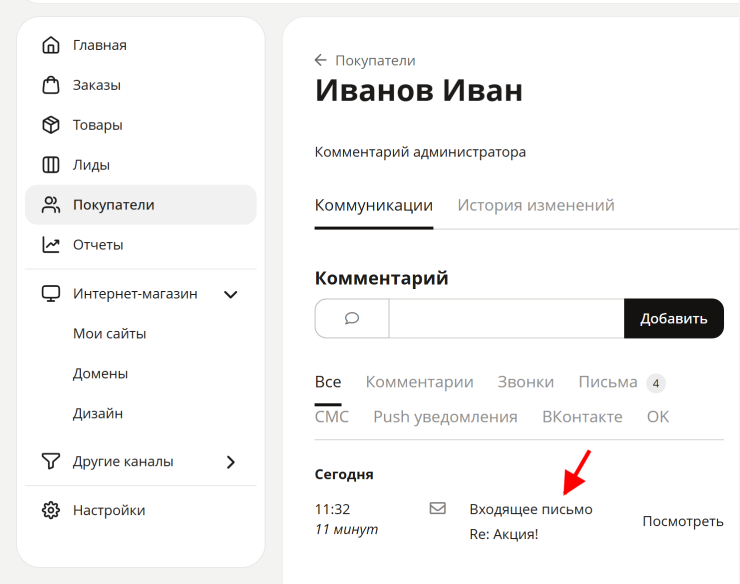Image resolution: width=740 pixels, height=584 pixels.
Task: Click the Добавить button
Action: (x=674, y=318)
